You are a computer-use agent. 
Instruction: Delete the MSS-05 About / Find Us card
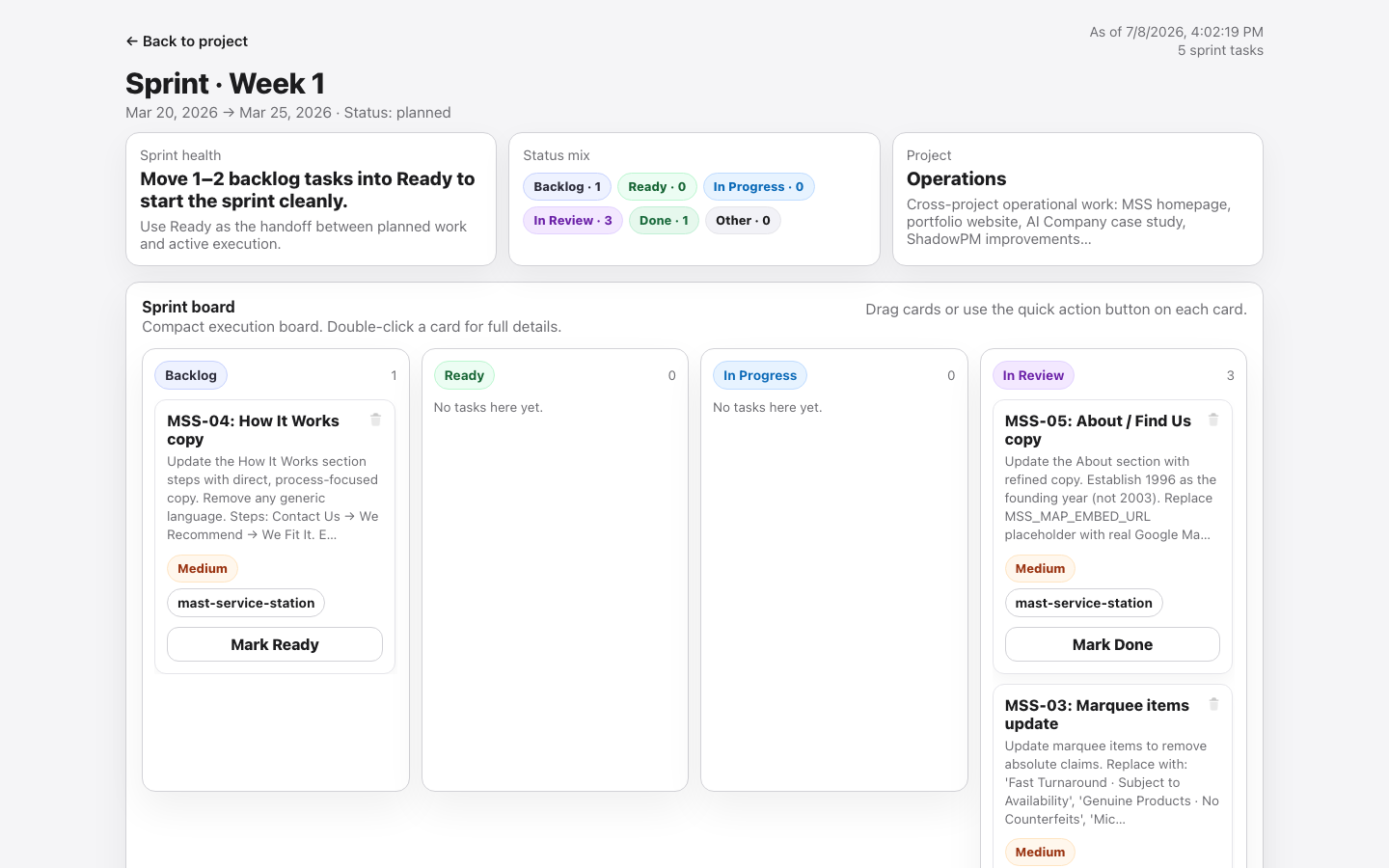(x=1213, y=420)
